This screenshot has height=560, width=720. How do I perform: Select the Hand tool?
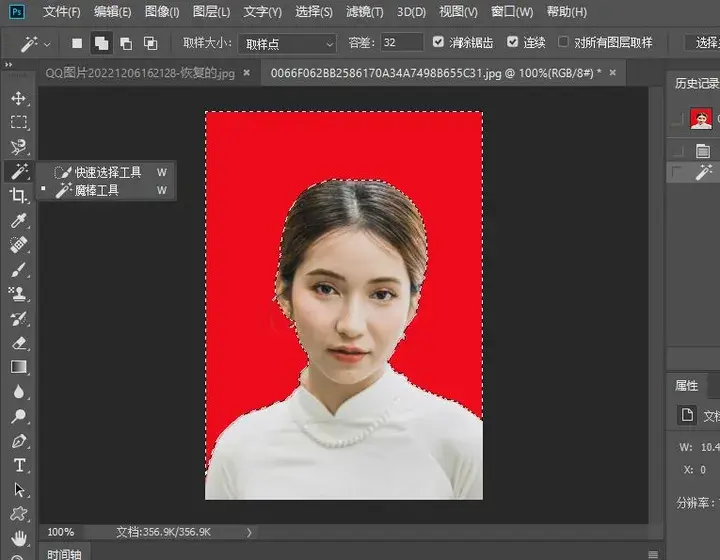coord(18,538)
